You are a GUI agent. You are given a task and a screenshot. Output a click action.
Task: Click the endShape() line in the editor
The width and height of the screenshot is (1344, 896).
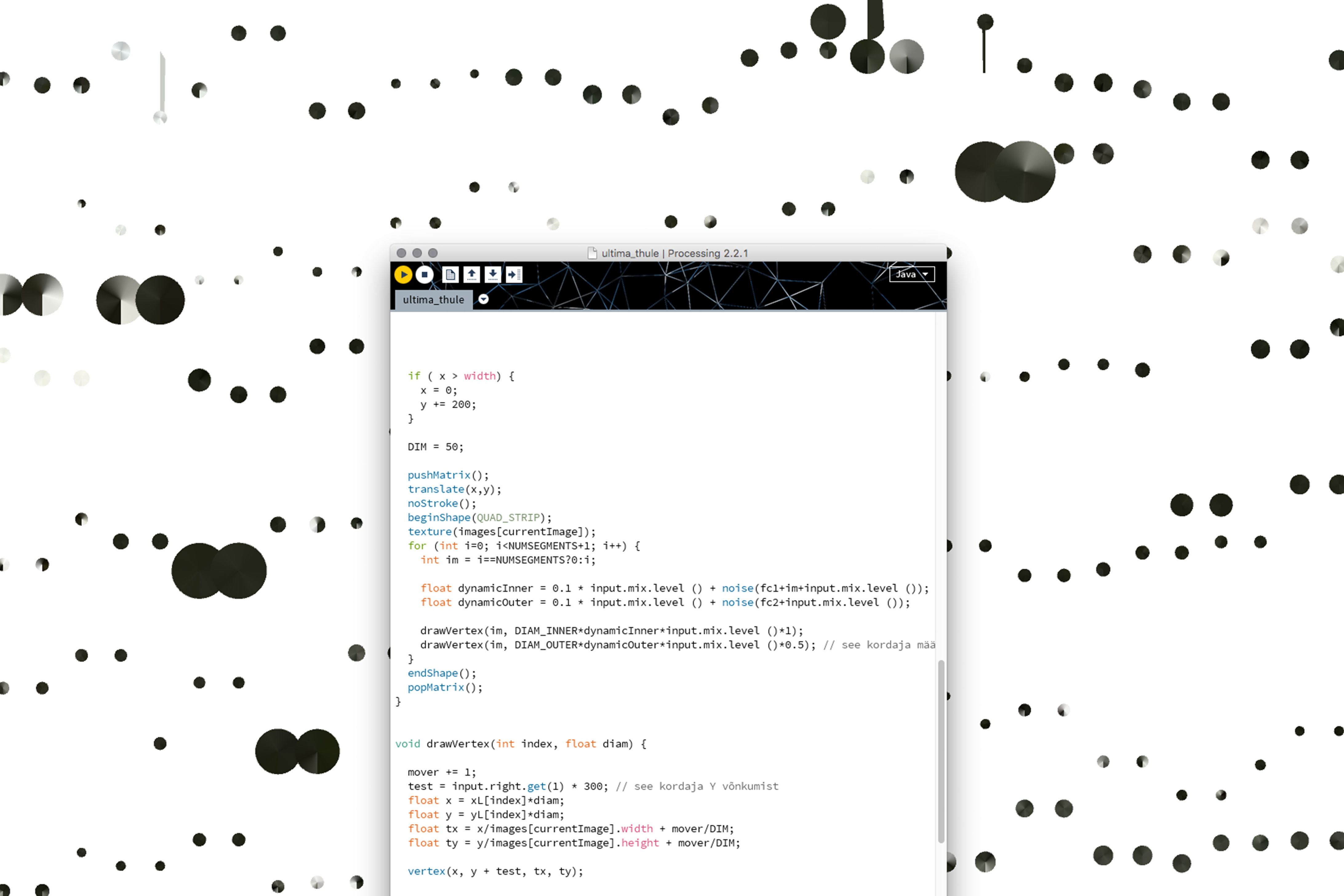click(441, 673)
